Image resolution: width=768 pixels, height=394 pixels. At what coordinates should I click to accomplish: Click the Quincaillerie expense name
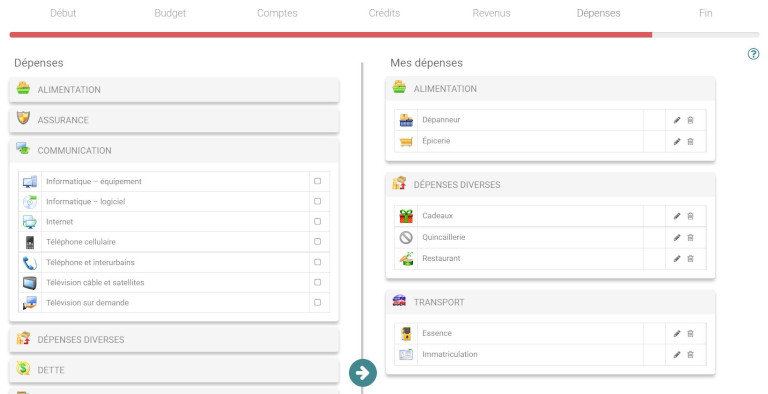pos(444,237)
